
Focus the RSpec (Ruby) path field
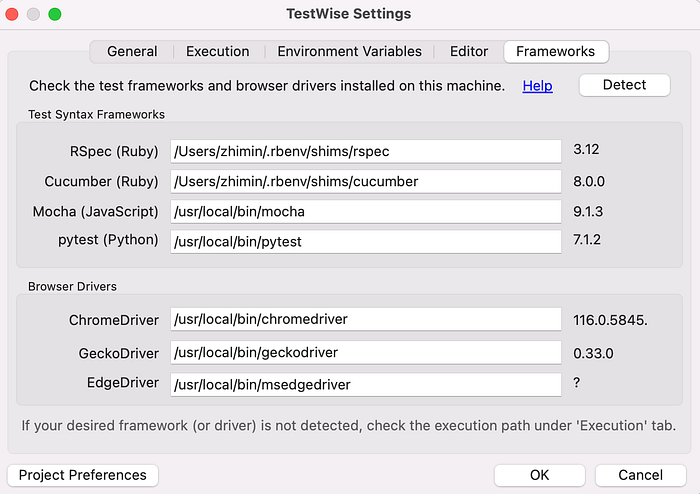pyautogui.click(x=366, y=151)
